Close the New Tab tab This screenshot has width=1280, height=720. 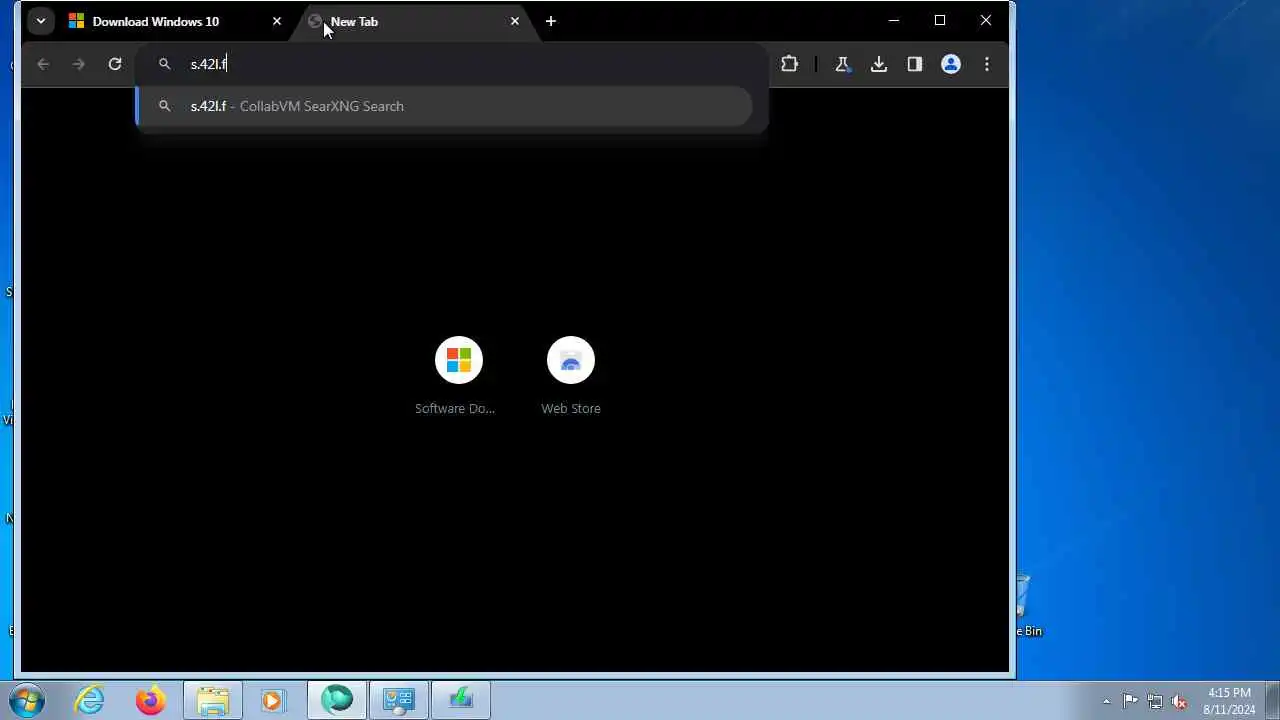pos(515,21)
